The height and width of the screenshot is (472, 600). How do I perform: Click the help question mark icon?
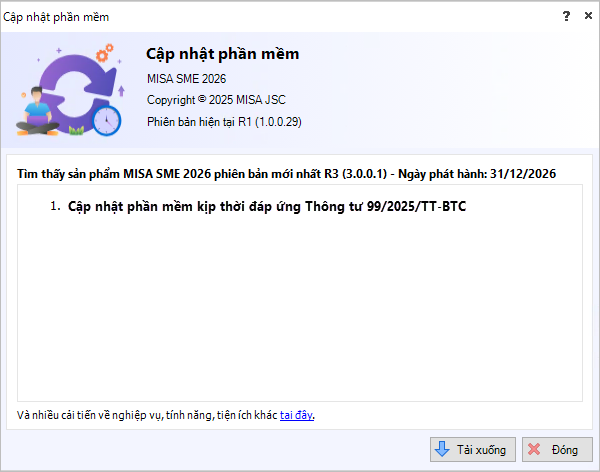[x=566, y=16]
